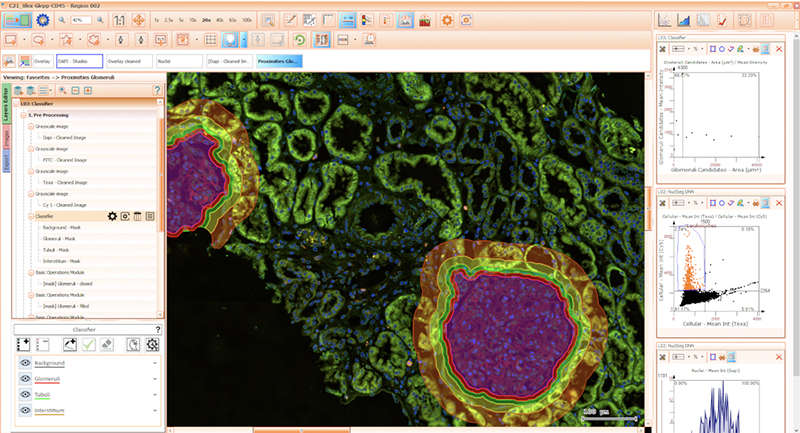The height and width of the screenshot is (433, 800).
Task: Click the pan arrows navigation tool
Action: pyautogui.click(x=139, y=20)
